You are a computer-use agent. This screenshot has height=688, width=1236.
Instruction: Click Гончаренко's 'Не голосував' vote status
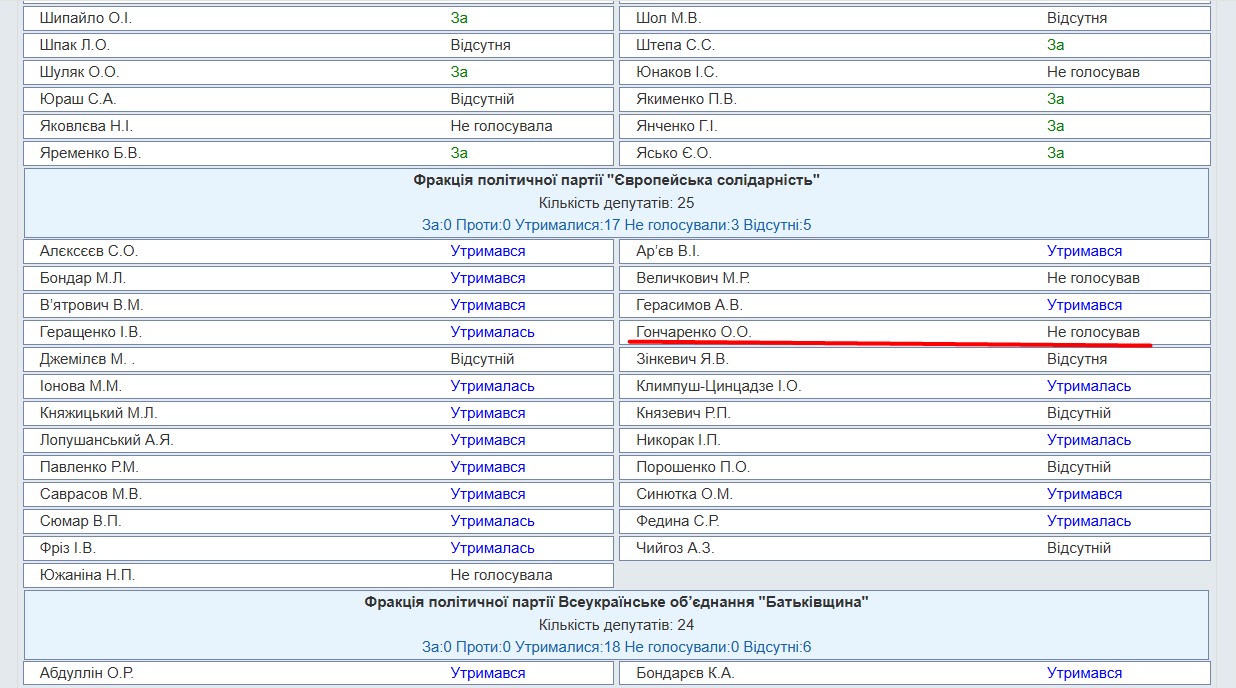1093,332
